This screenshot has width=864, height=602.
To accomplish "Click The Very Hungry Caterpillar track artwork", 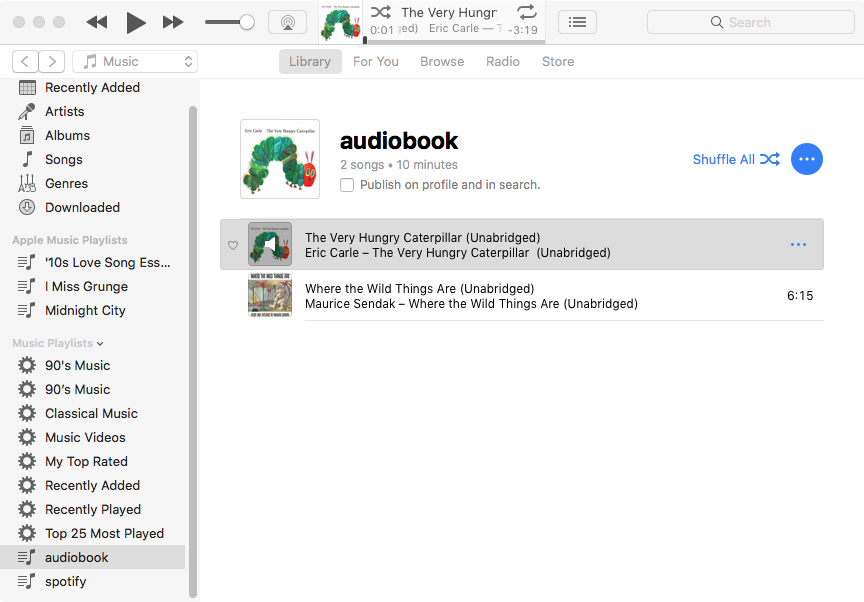I will pyautogui.click(x=270, y=244).
